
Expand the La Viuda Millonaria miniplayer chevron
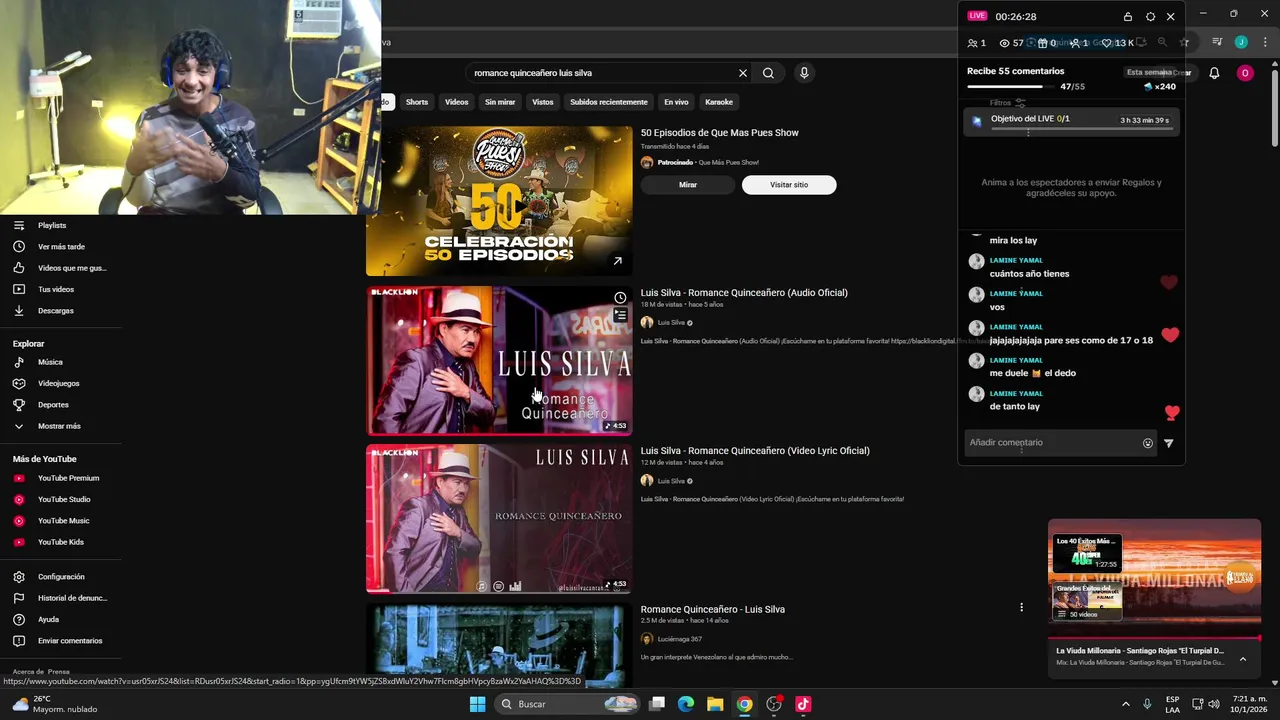pos(1243,659)
